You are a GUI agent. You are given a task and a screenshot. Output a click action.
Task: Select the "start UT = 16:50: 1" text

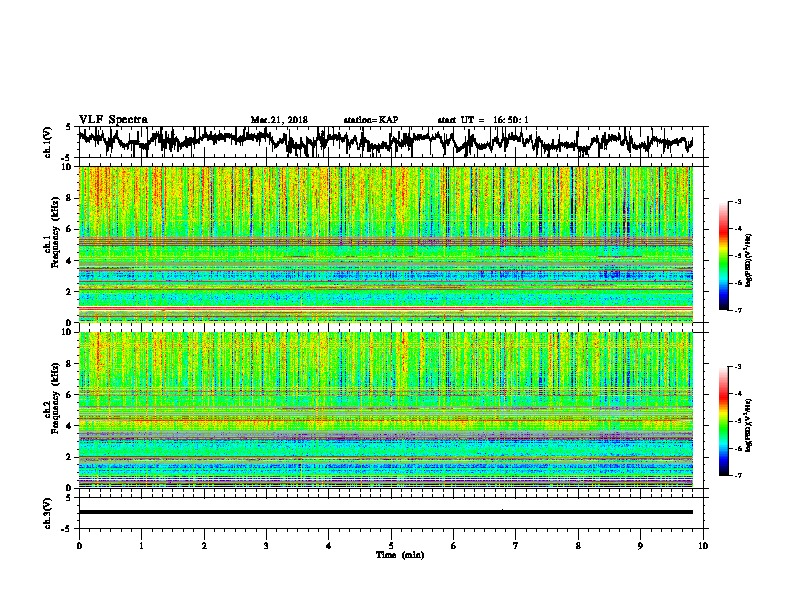[483, 120]
